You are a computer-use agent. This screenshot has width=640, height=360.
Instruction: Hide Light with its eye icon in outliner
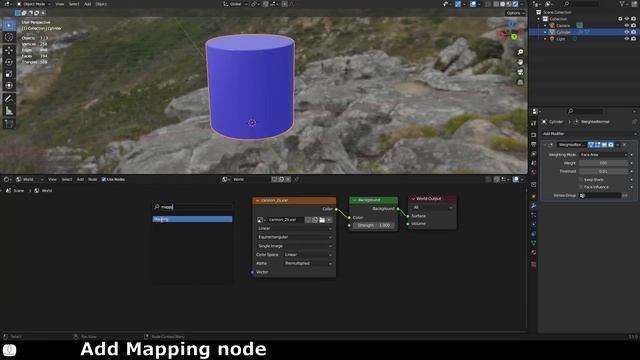pos(627,39)
